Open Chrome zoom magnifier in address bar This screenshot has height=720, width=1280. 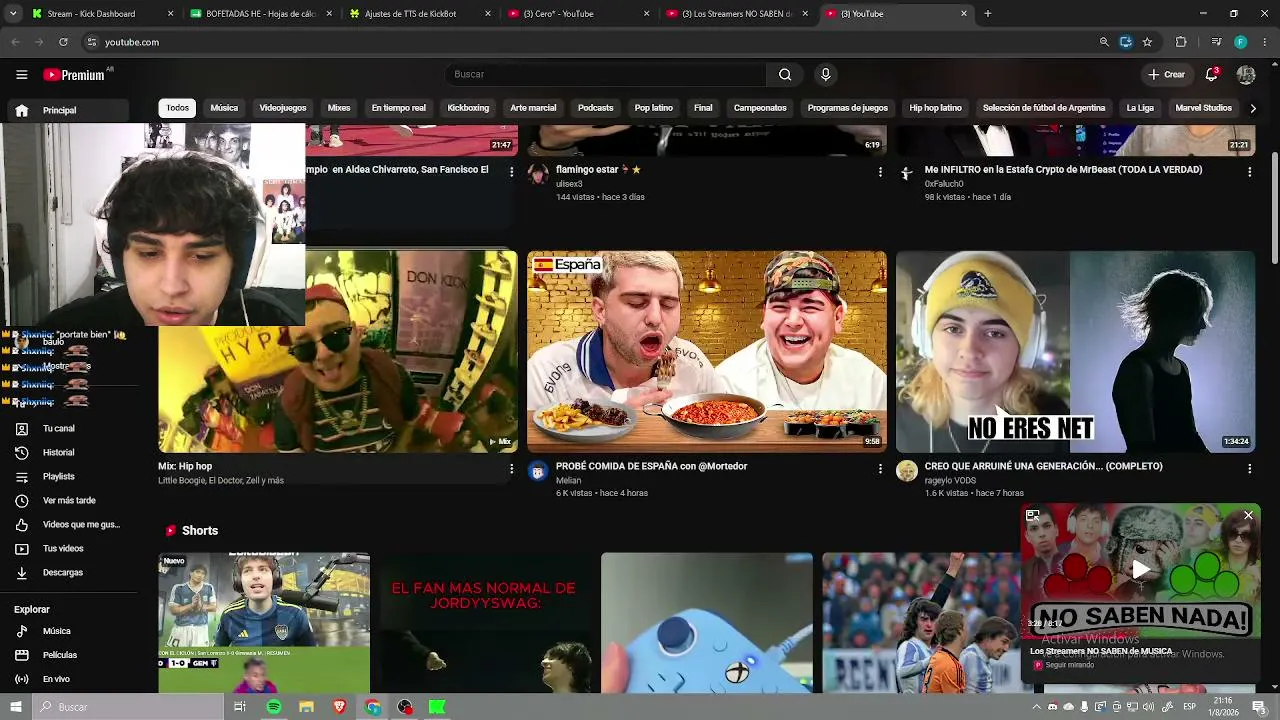click(1104, 42)
